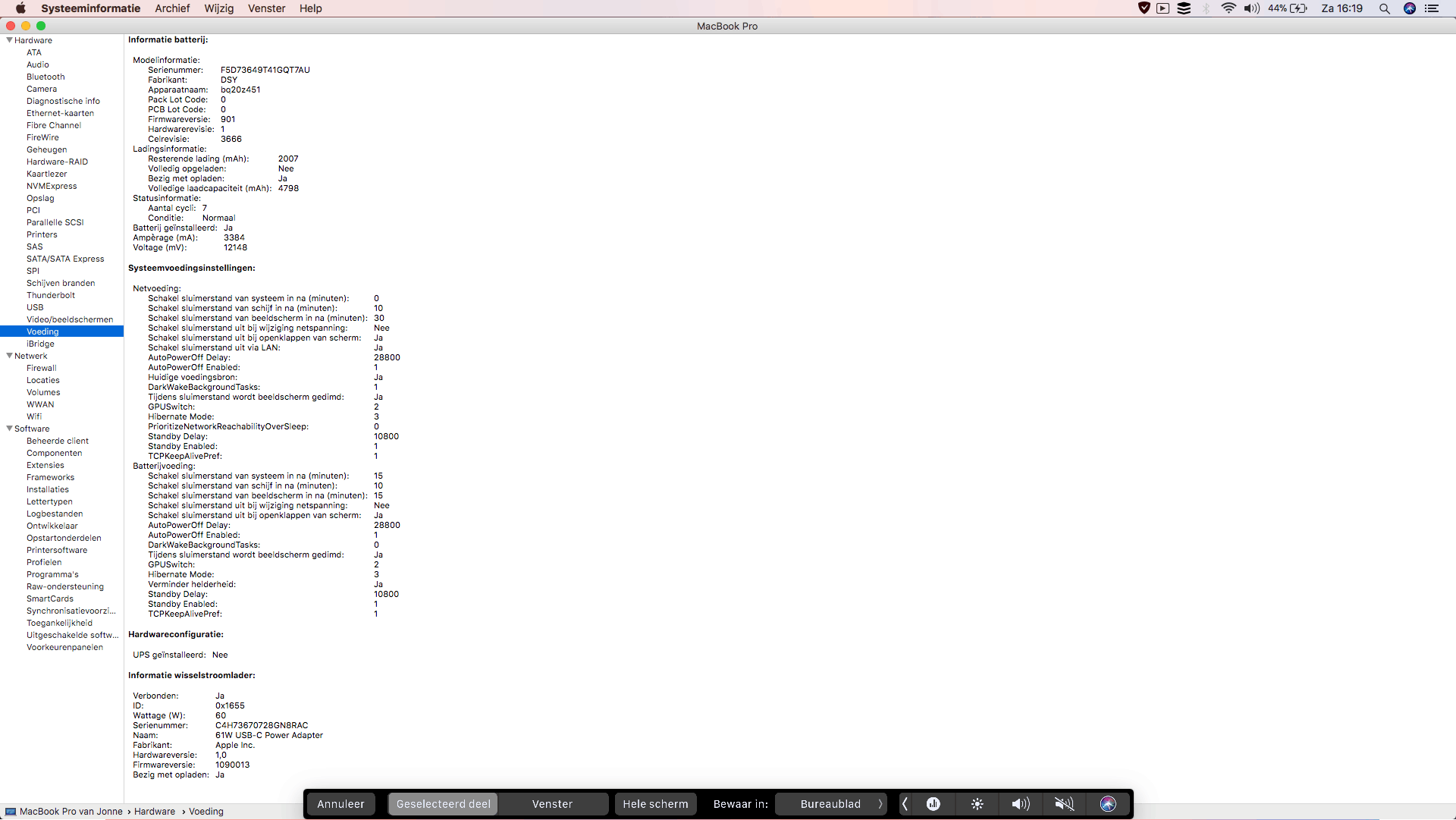
Task: Click the battery status icon showing 44%
Action: click(x=1298, y=8)
